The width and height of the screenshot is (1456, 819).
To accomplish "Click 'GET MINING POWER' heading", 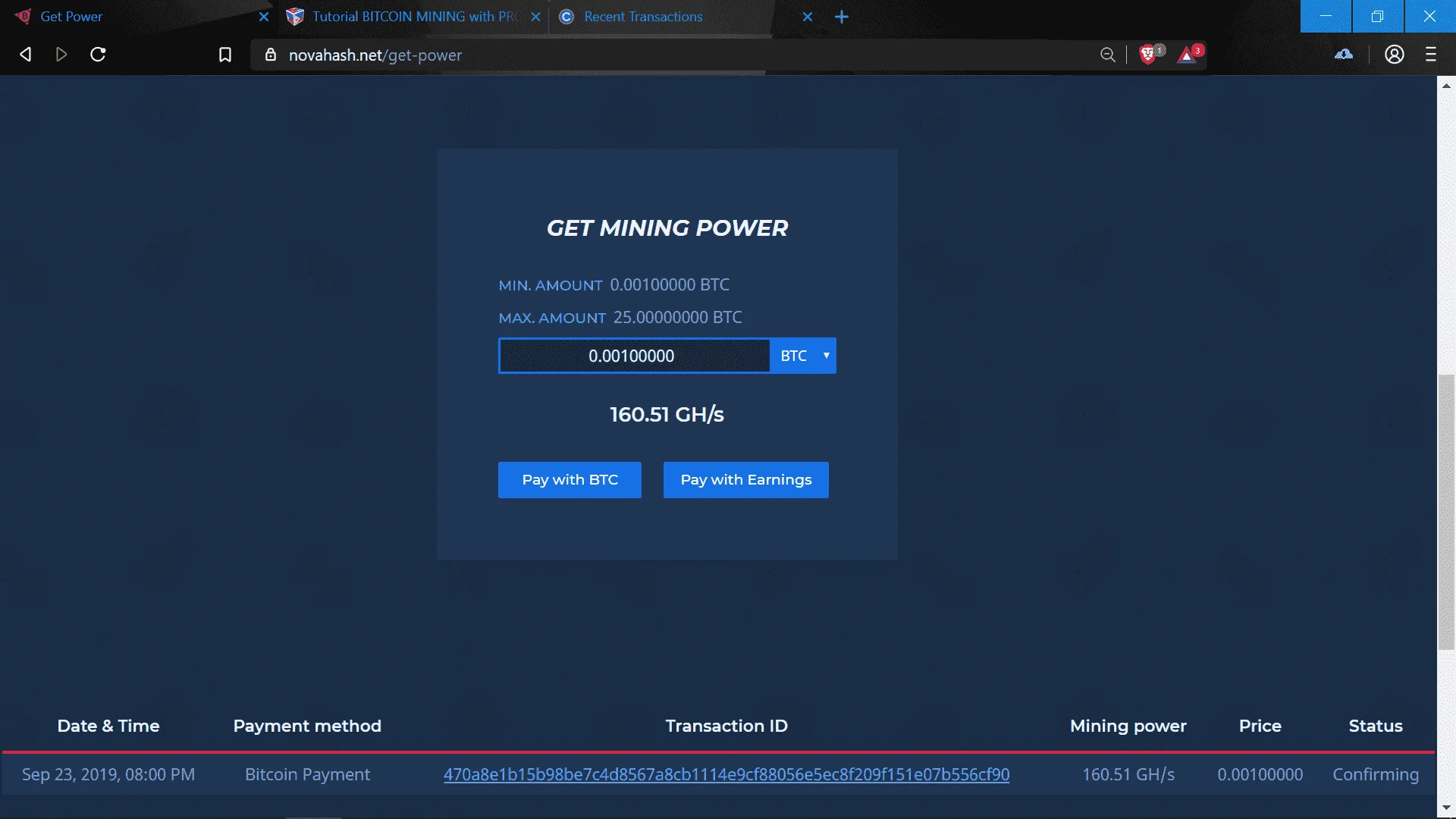I will coord(667,227).
